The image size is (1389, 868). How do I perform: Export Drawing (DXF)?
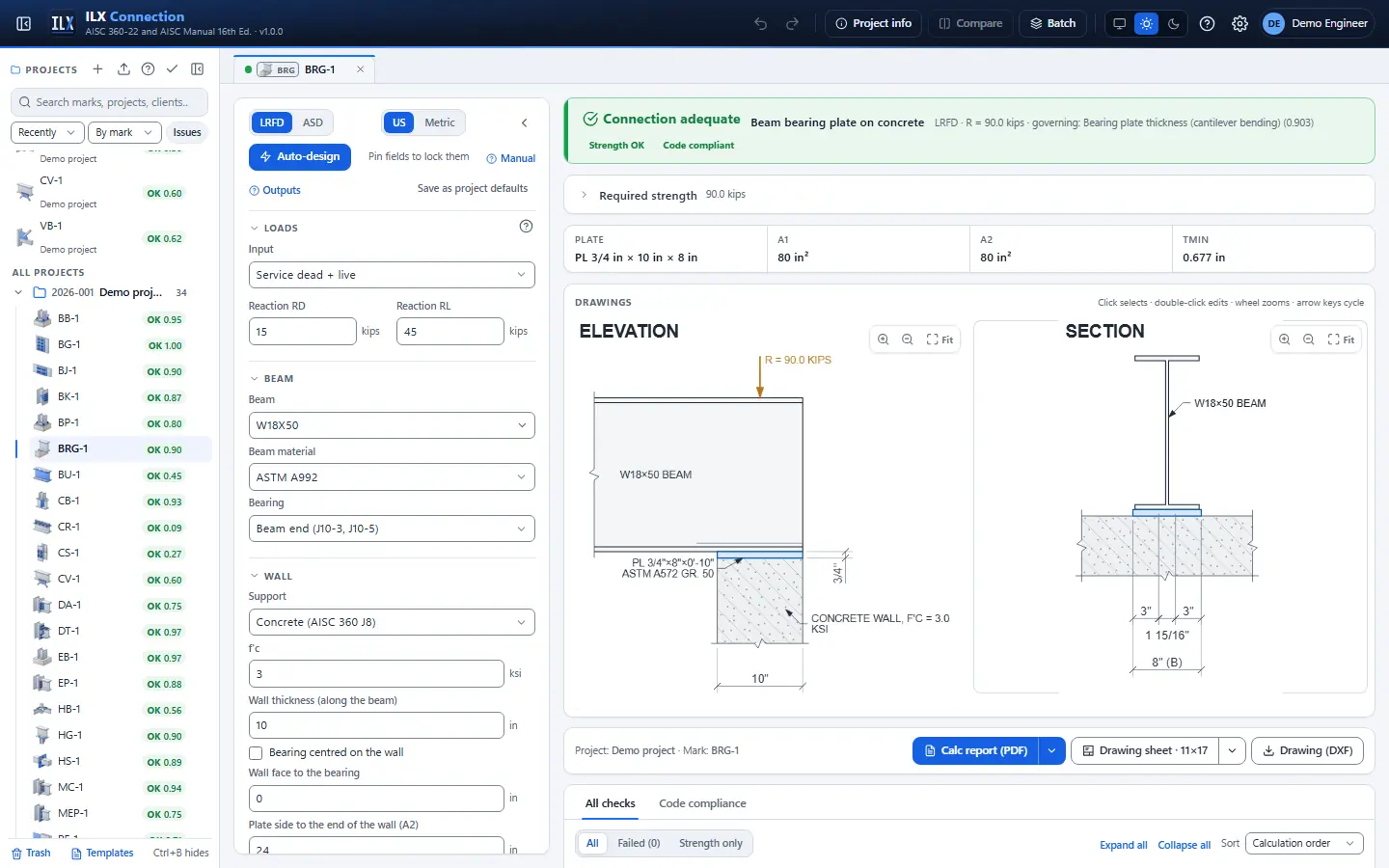(1307, 750)
